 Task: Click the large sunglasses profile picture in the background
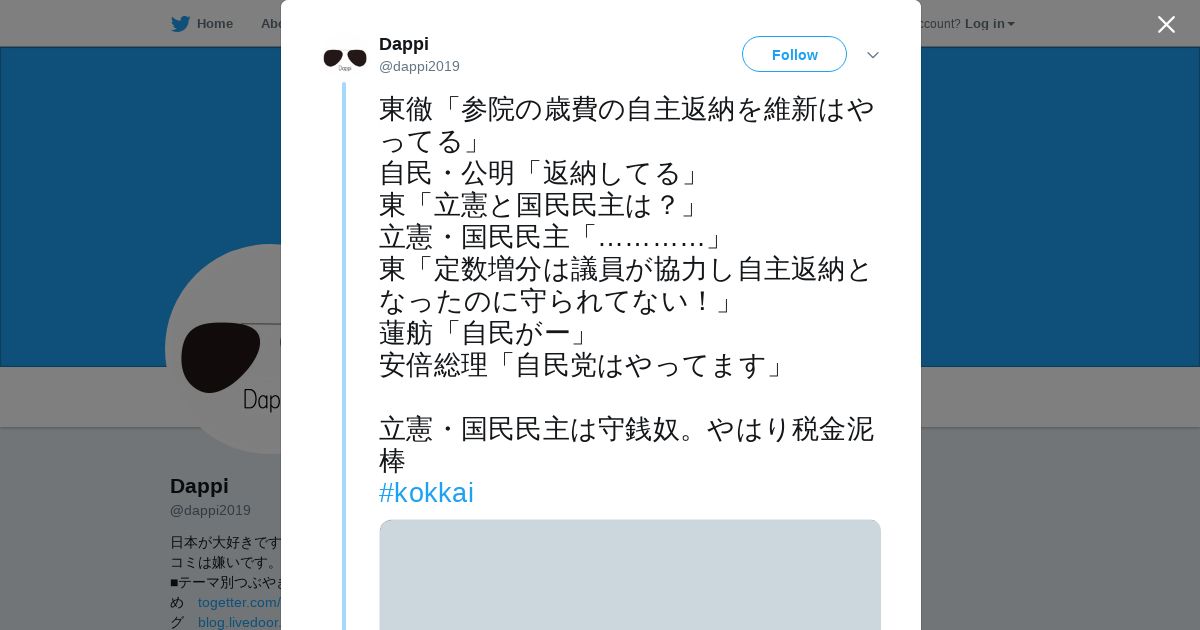[x=224, y=352]
